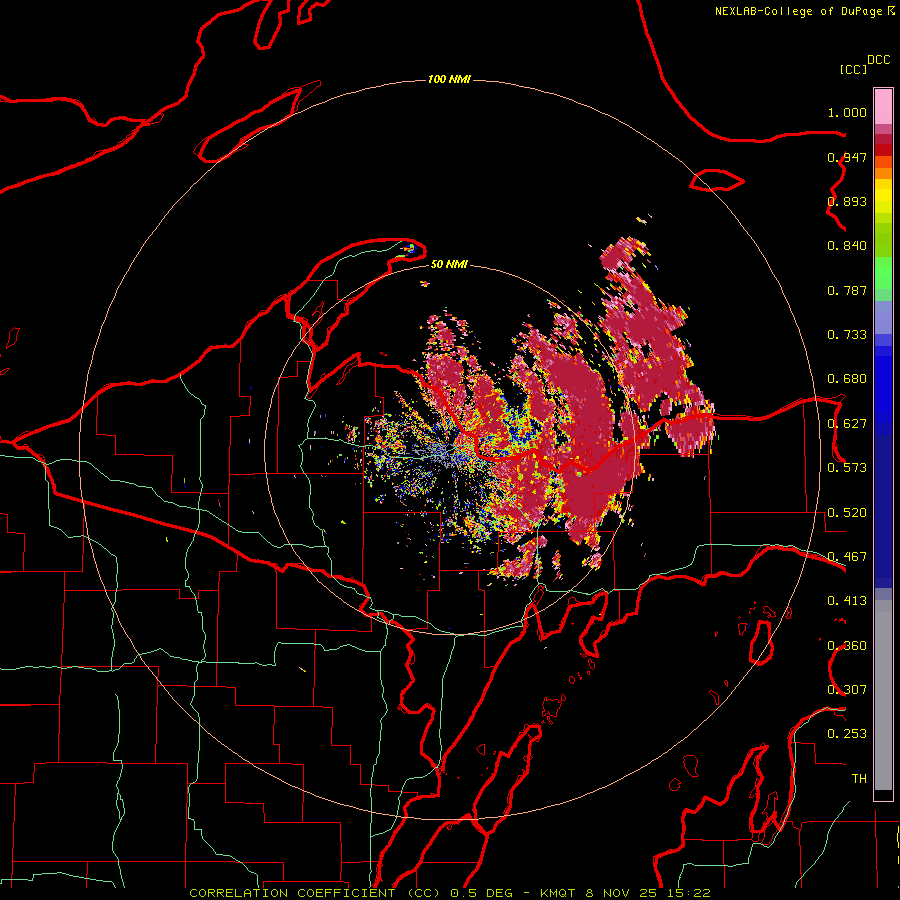Click the 8 NOV 25 15:22 timestamp
Screen dimensions: 900x900
648,893
